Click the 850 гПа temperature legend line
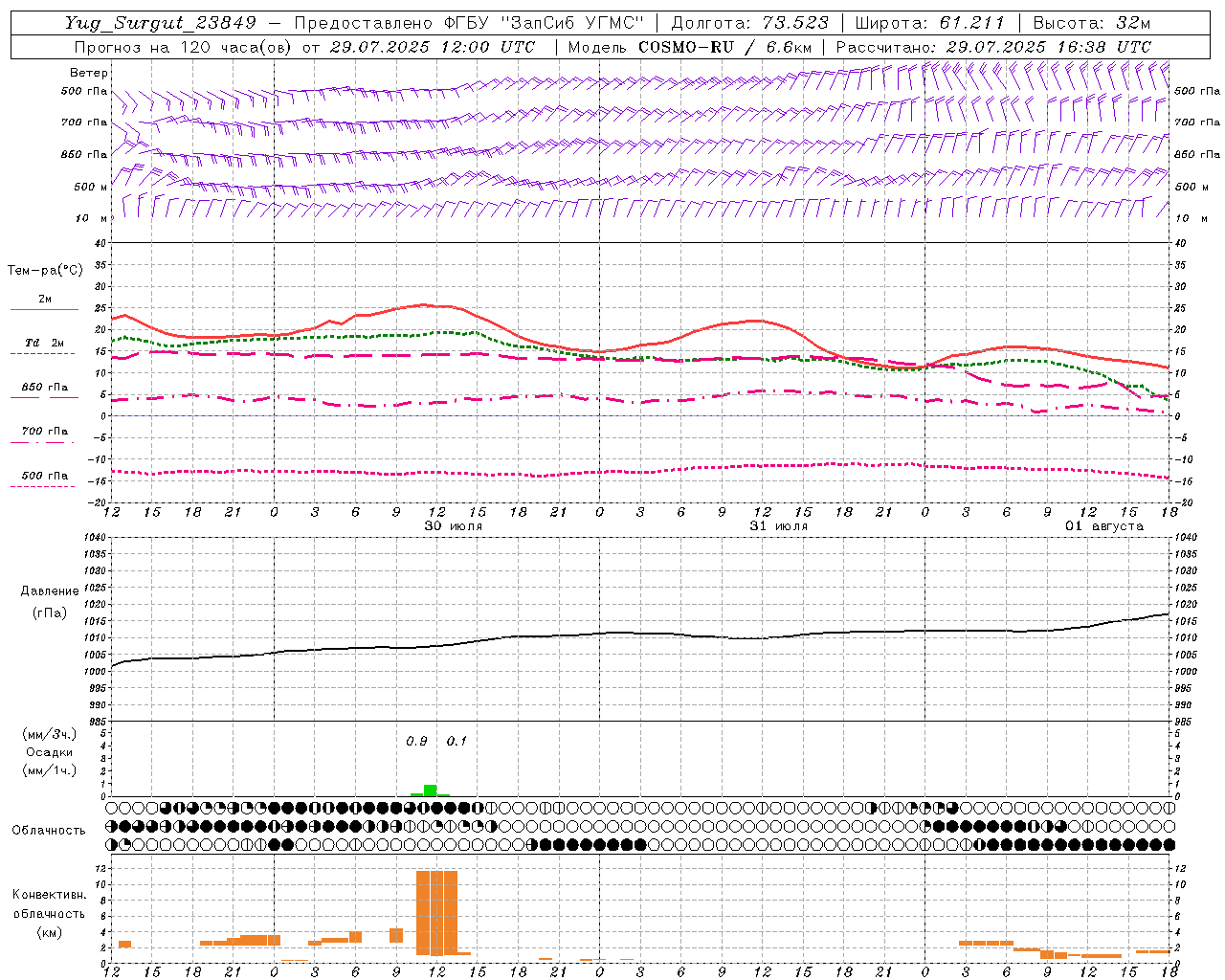1225x980 pixels. click(45, 396)
